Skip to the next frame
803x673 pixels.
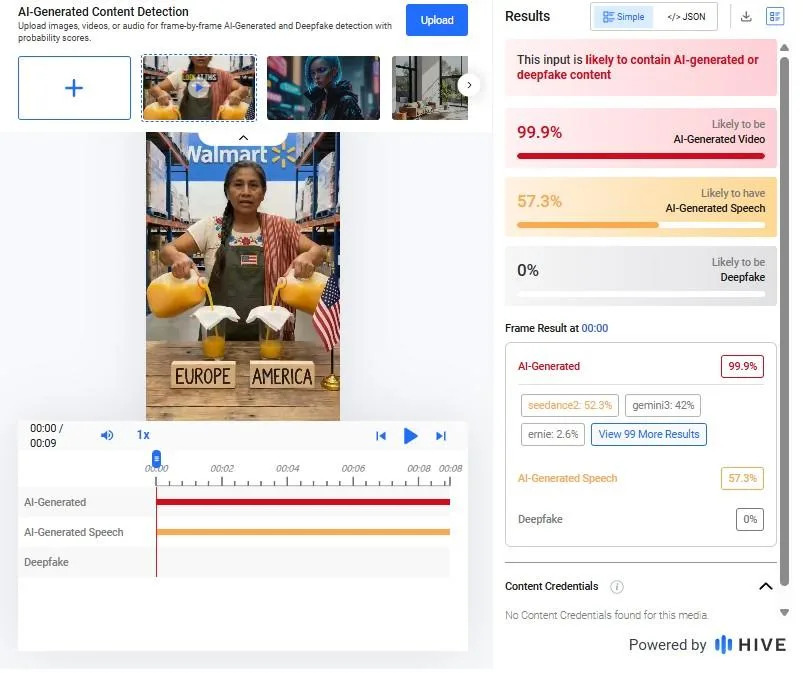click(441, 436)
